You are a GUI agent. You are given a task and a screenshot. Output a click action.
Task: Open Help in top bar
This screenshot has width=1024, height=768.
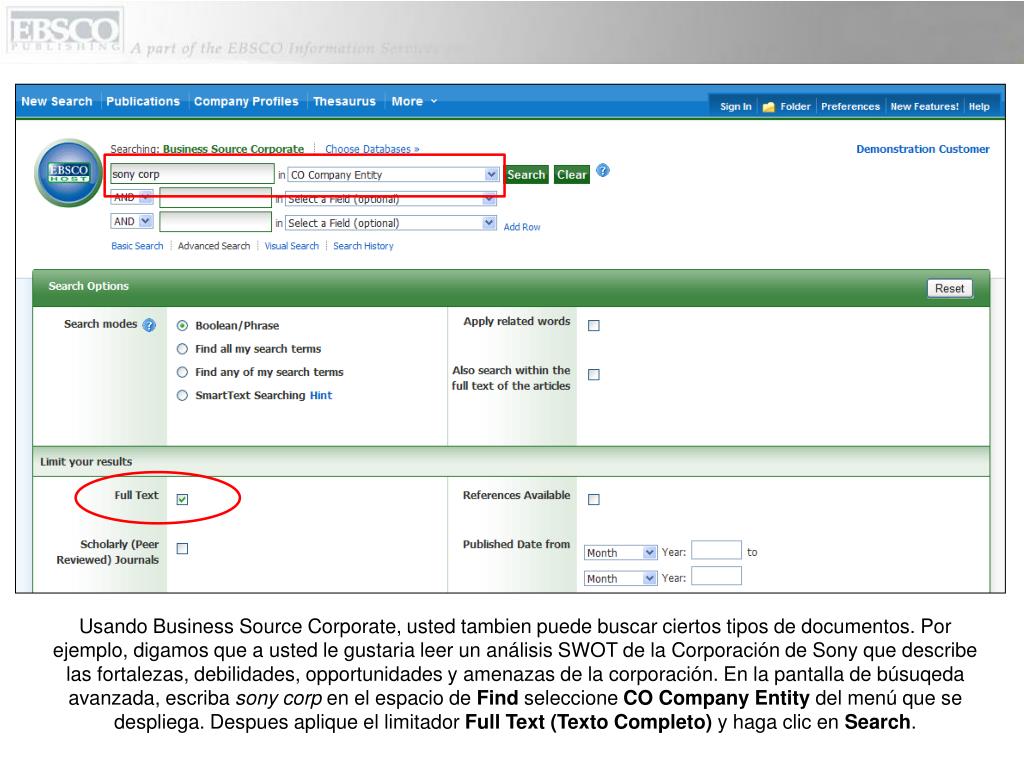pos(979,106)
